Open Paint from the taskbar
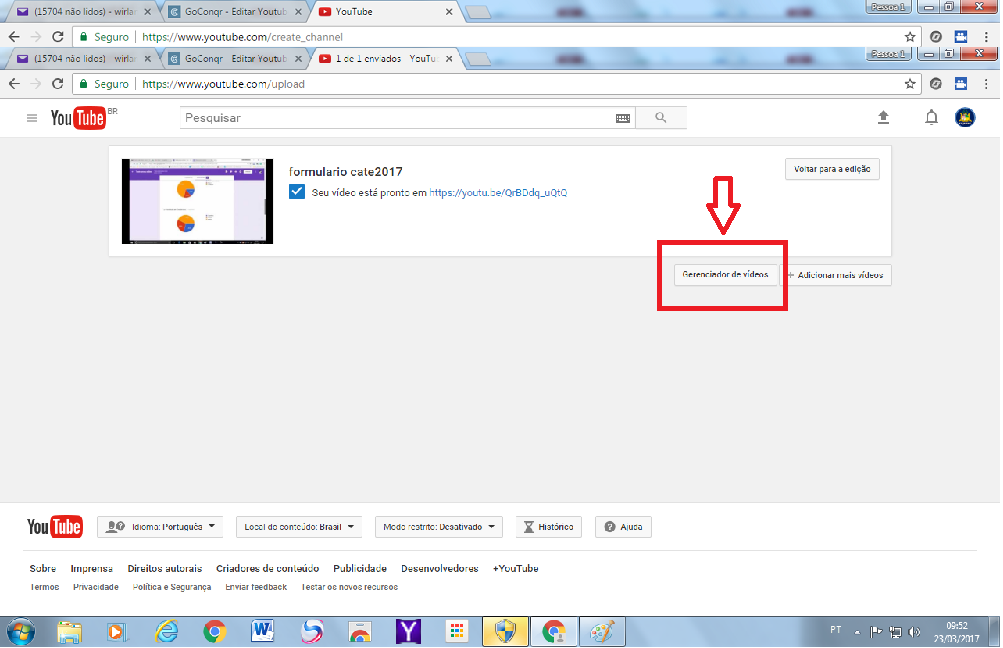The image size is (1003, 648). 601,632
